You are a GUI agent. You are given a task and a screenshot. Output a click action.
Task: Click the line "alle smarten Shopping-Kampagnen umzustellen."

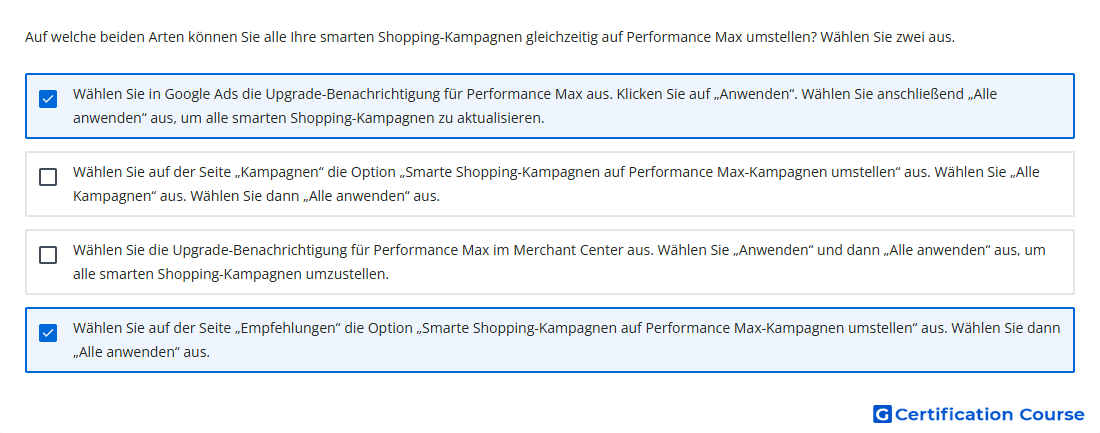click(x=231, y=274)
